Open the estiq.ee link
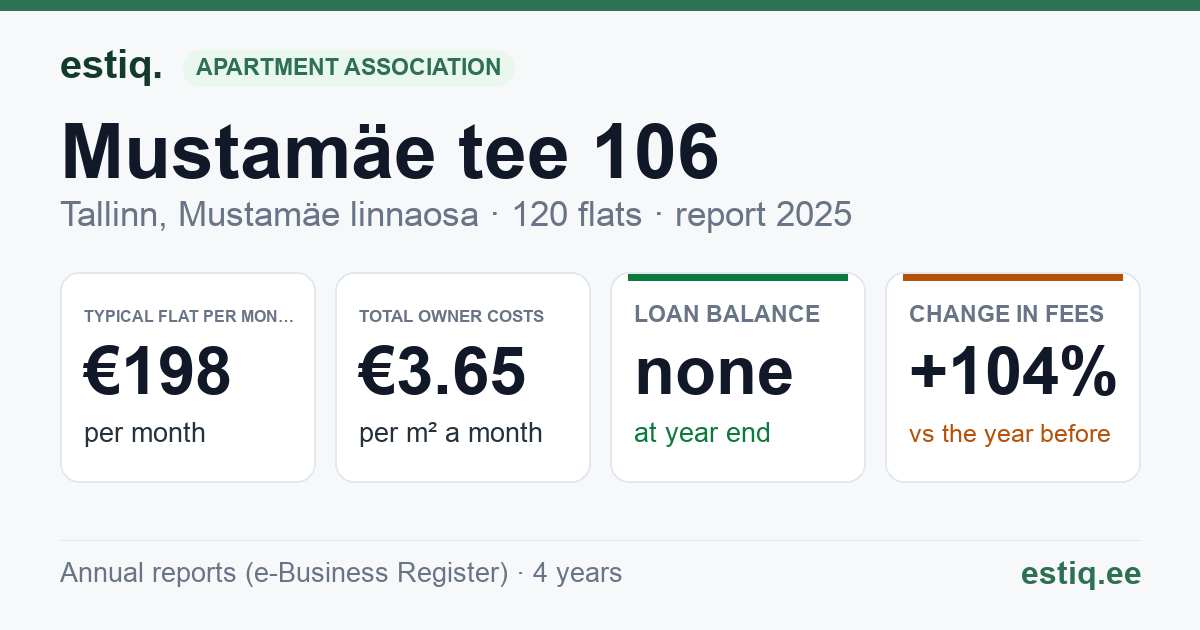 point(1081,573)
